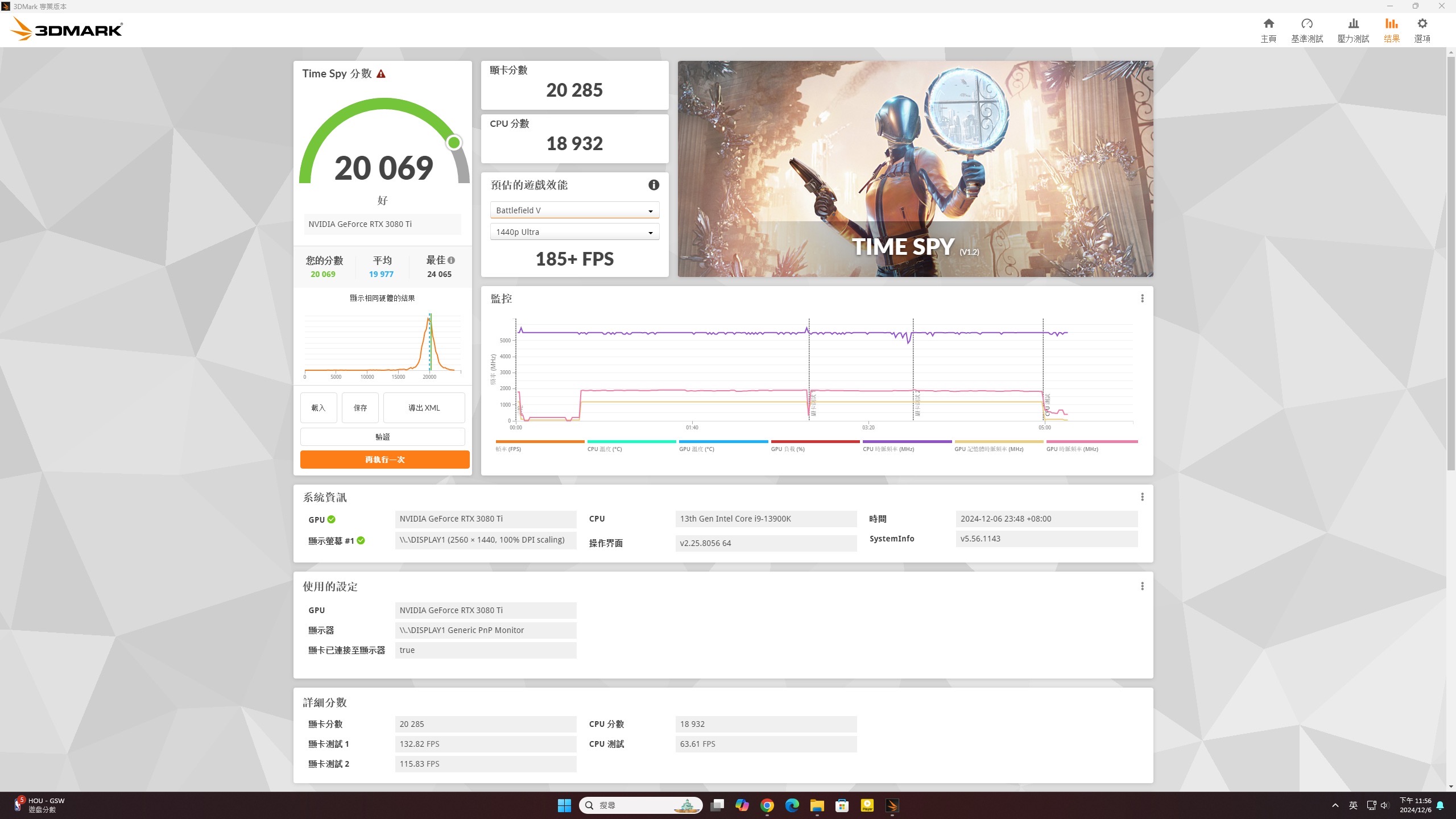Click the warning triangle beside Time Spy score
Screen dimensions: 1456x819
[381, 74]
